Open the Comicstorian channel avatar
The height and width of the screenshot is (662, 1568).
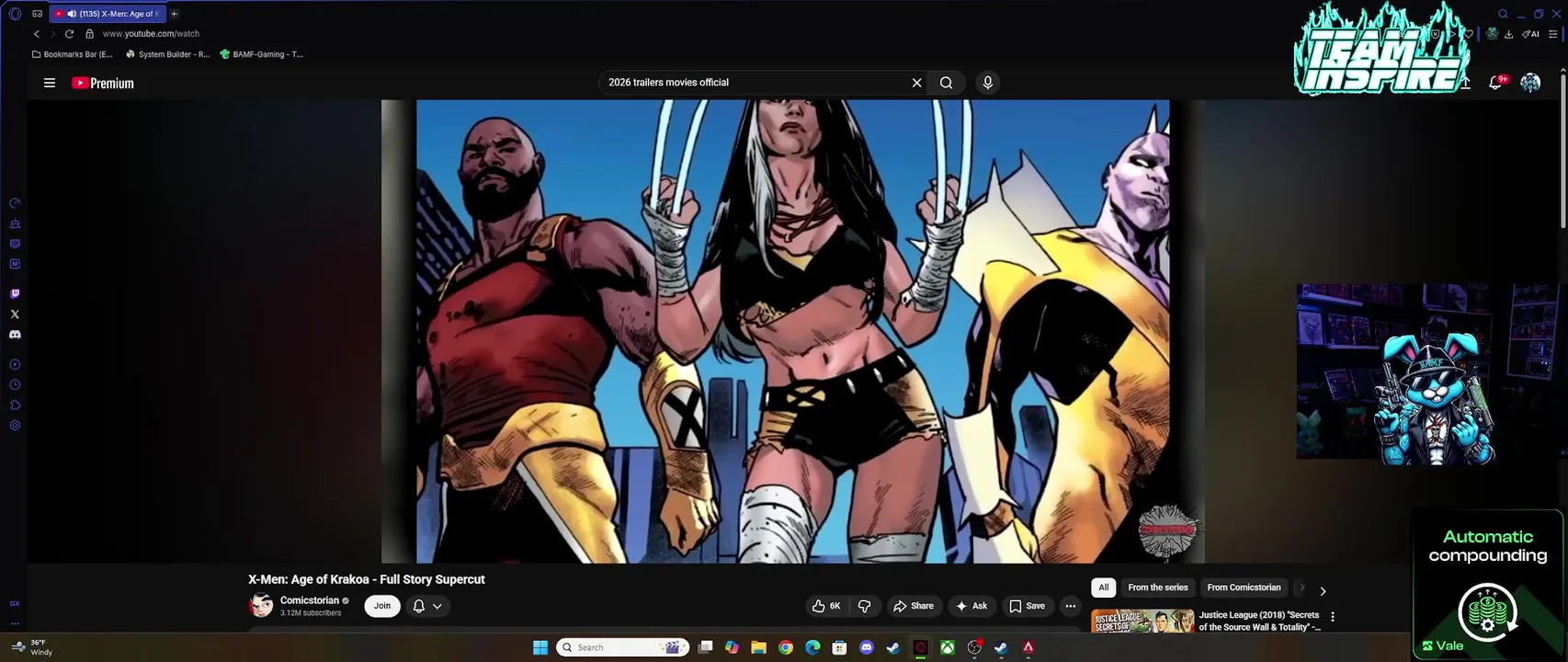point(261,606)
